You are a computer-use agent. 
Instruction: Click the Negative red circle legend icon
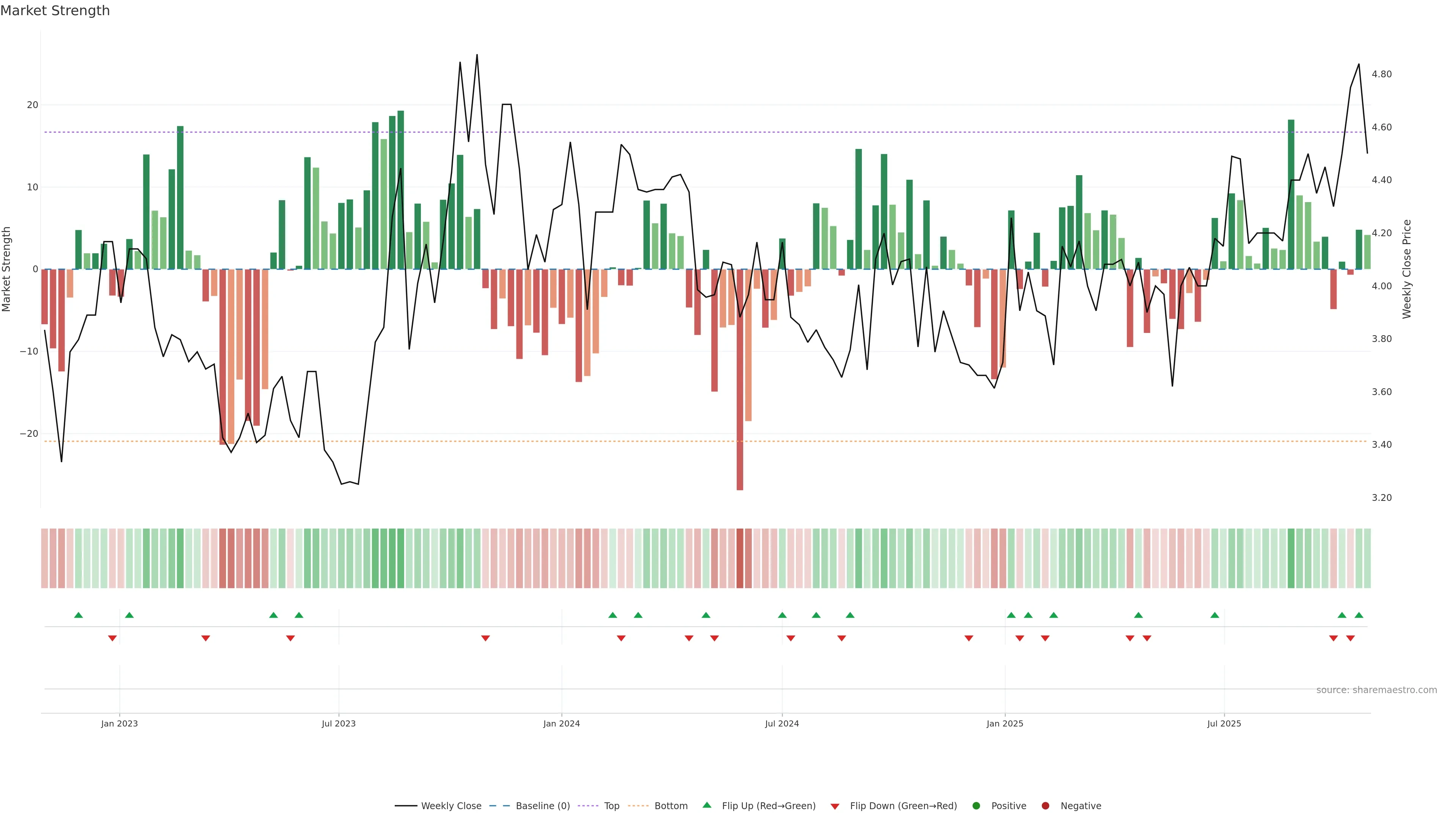tap(1045, 806)
